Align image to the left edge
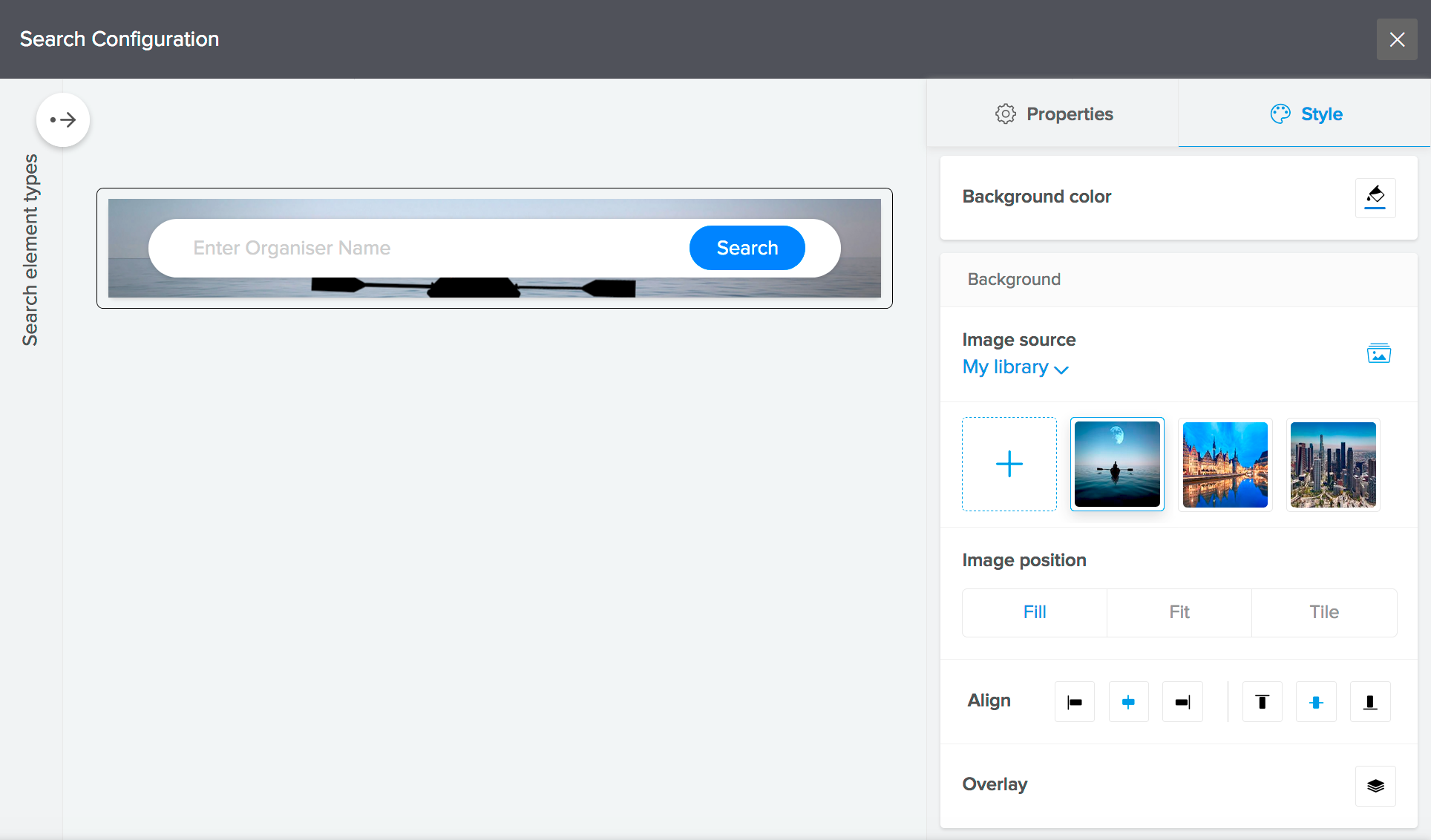 (1074, 702)
